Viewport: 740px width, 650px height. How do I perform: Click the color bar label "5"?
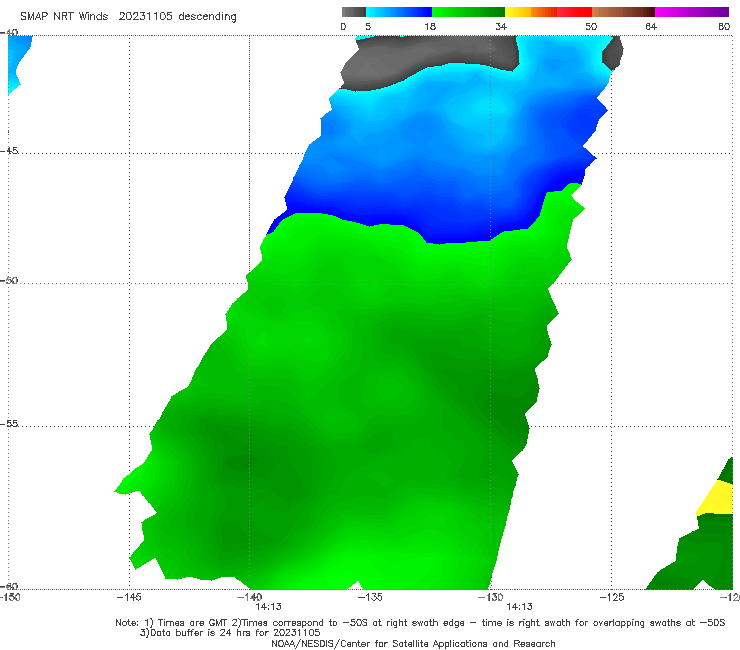[x=368, y=27]
